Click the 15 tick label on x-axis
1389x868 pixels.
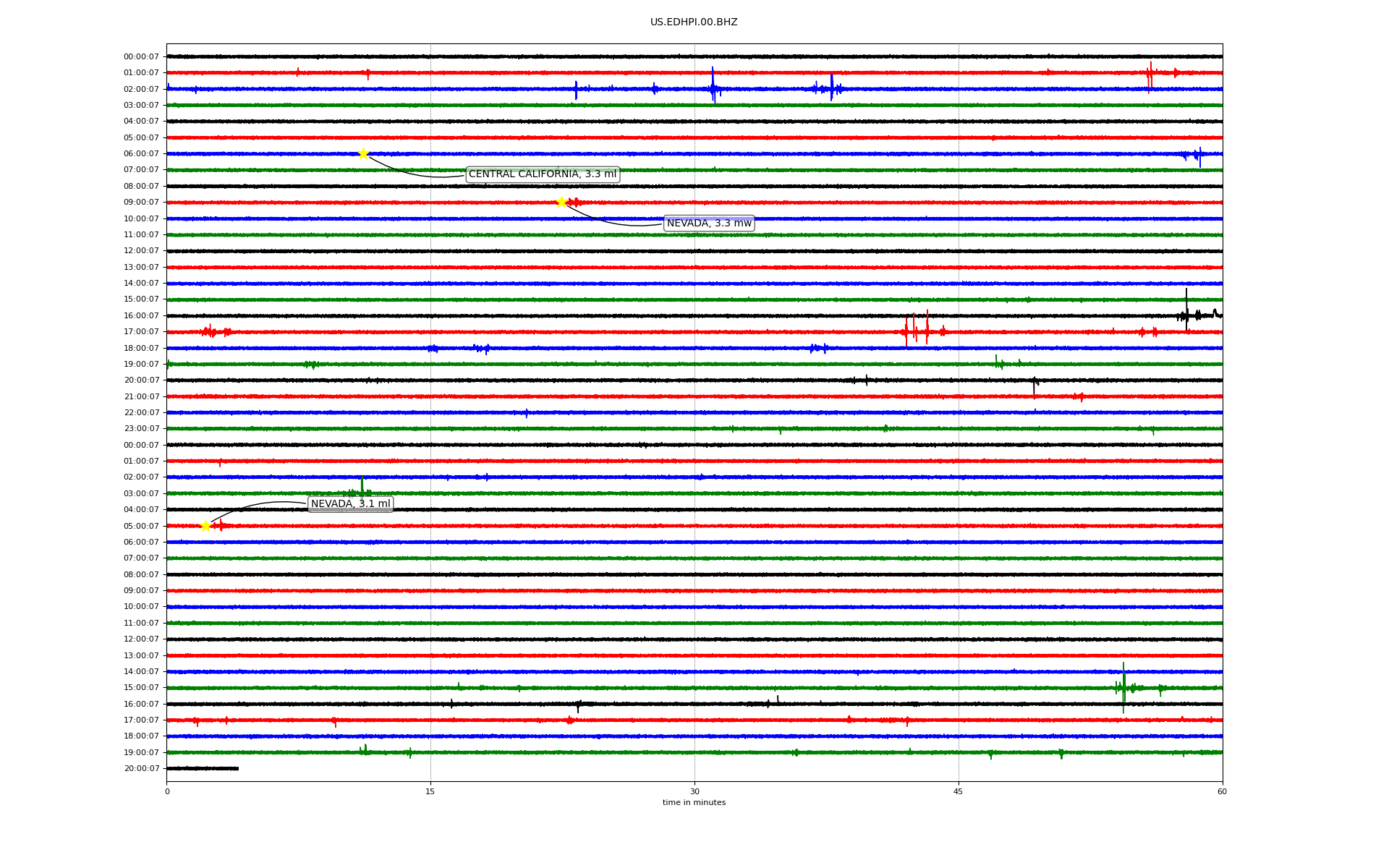coord(430,791)
